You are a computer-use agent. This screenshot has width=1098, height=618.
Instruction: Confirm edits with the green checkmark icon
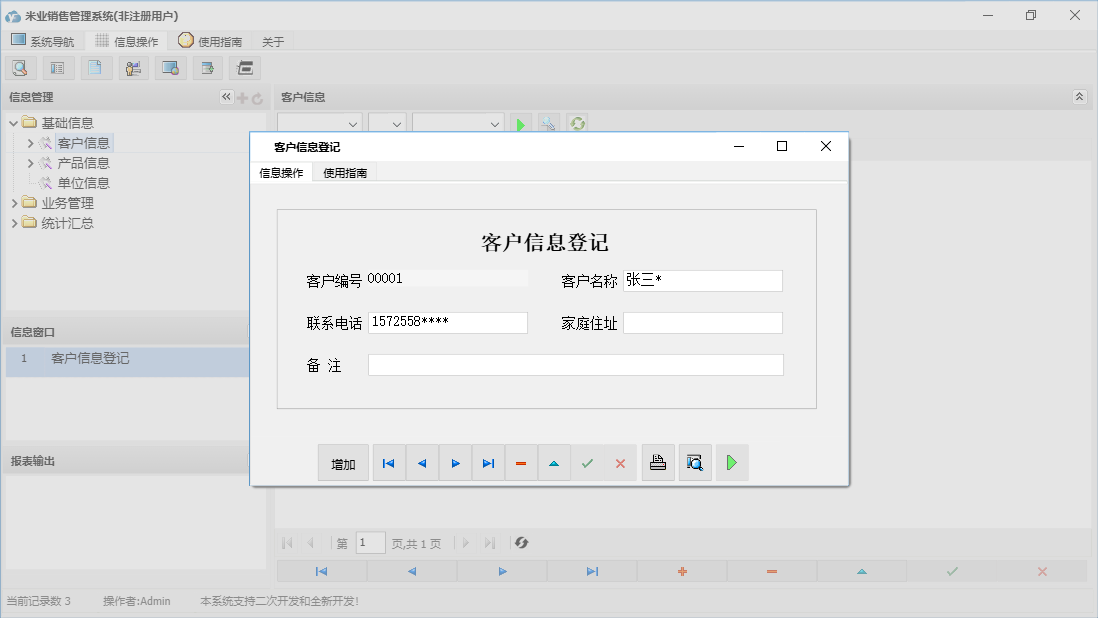coord(587,462)
